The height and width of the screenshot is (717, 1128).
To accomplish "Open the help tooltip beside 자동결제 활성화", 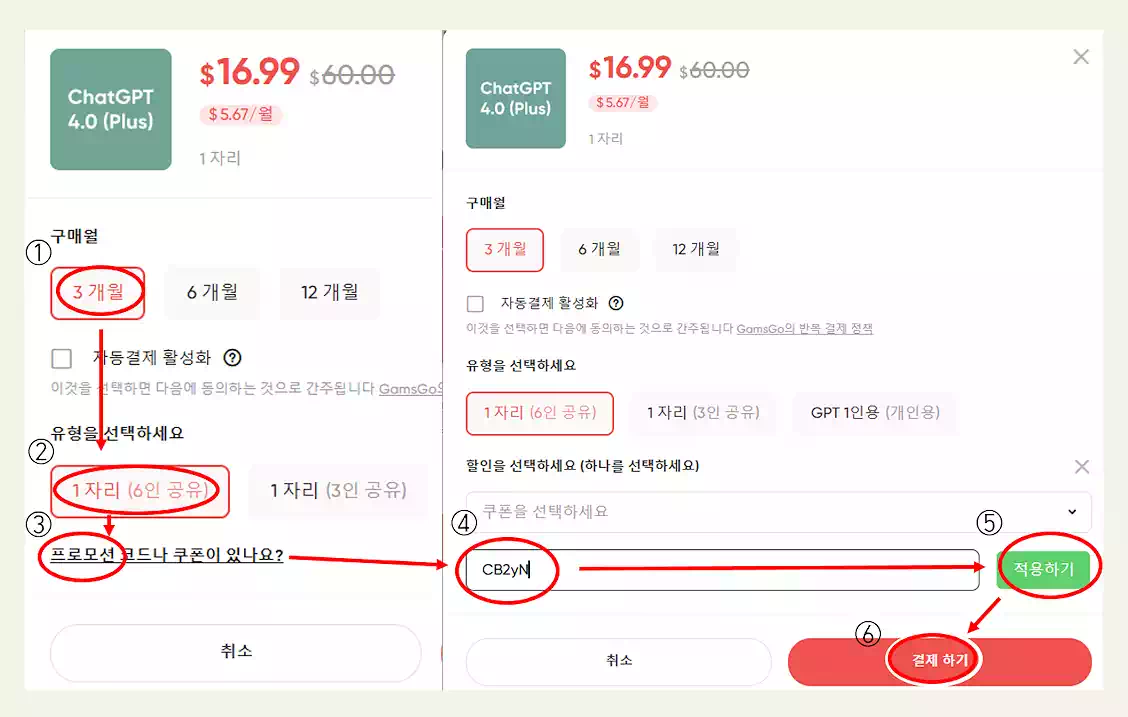I will [617, 303].
